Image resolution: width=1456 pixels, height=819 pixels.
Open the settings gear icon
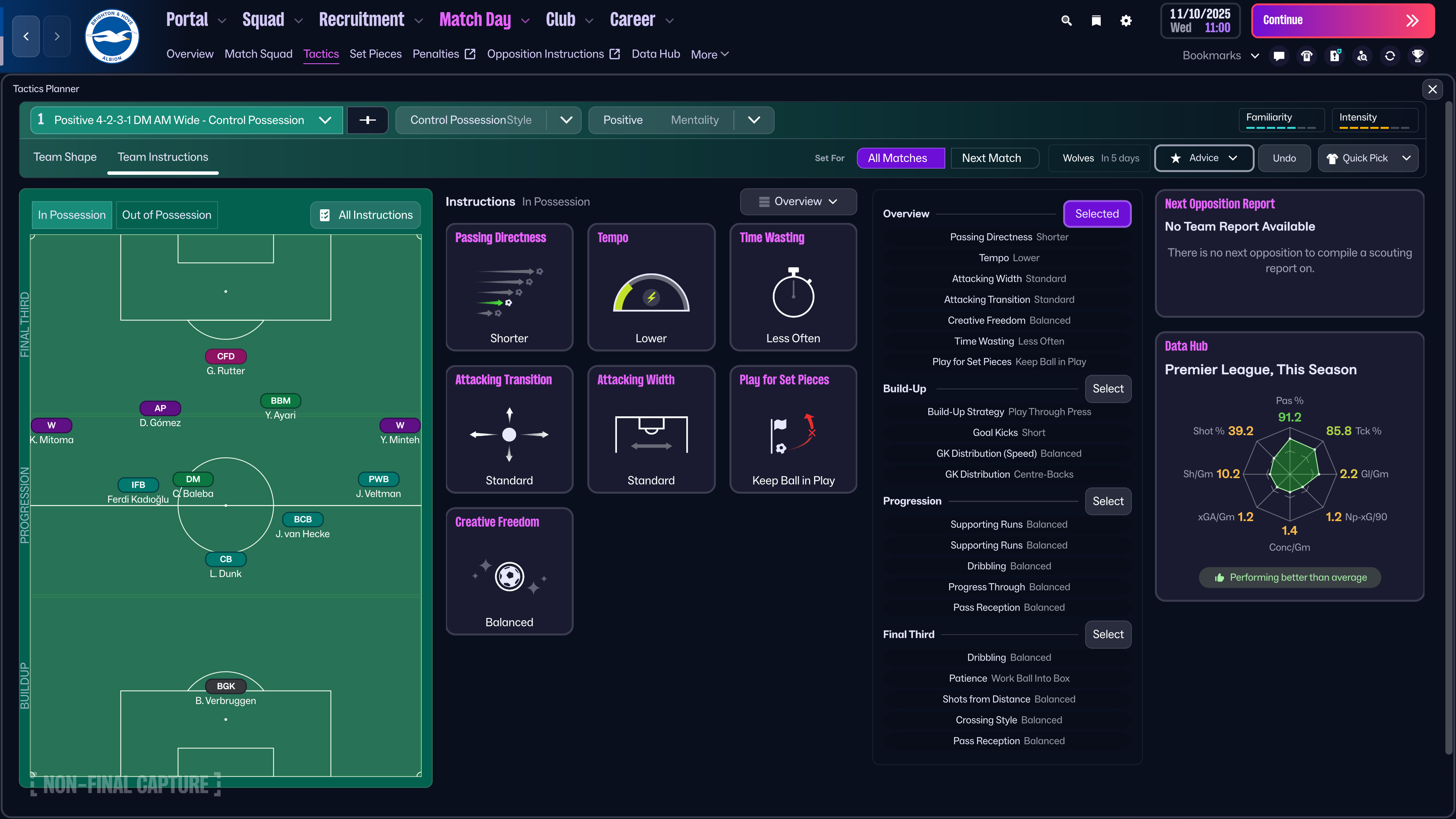[1126, 21]
